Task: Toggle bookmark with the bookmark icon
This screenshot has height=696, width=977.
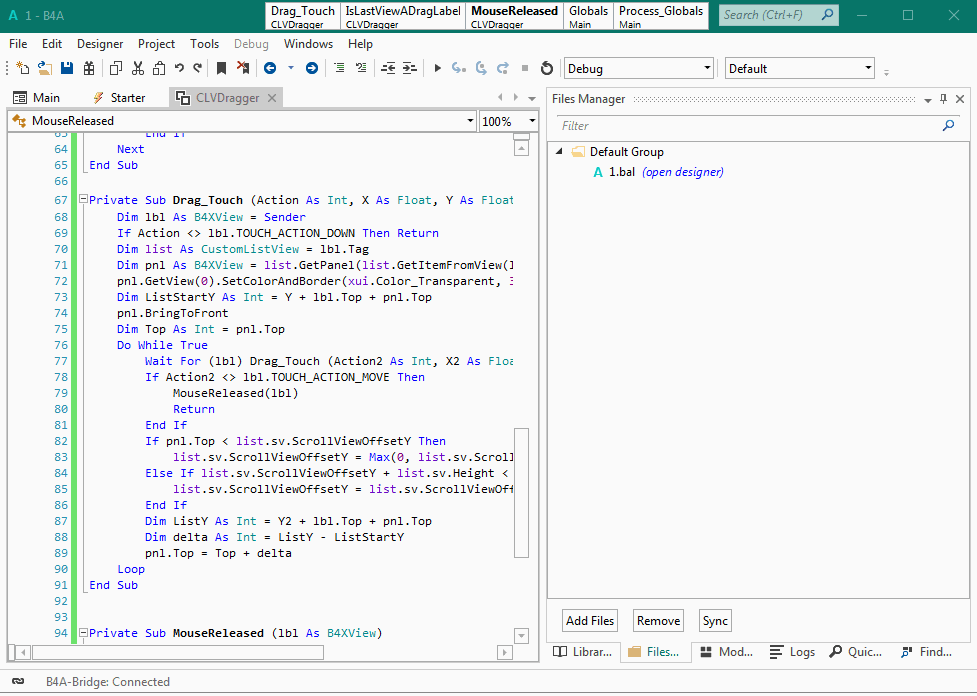Action: tap(222, 68)
